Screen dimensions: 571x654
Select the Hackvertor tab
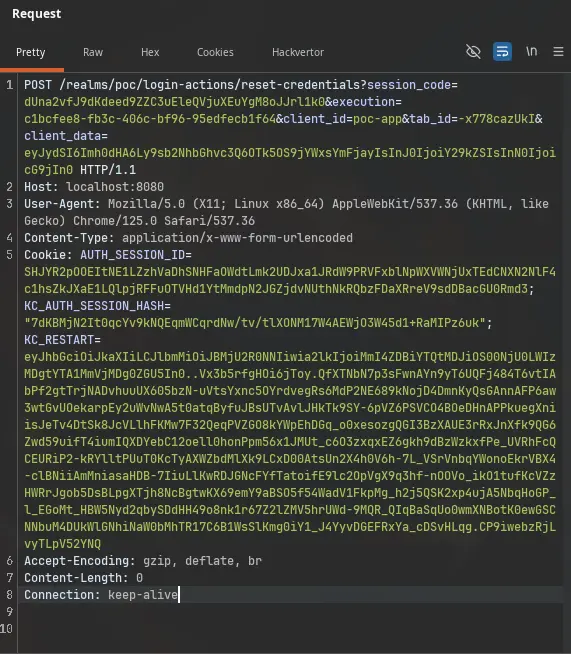coord(298,52)
